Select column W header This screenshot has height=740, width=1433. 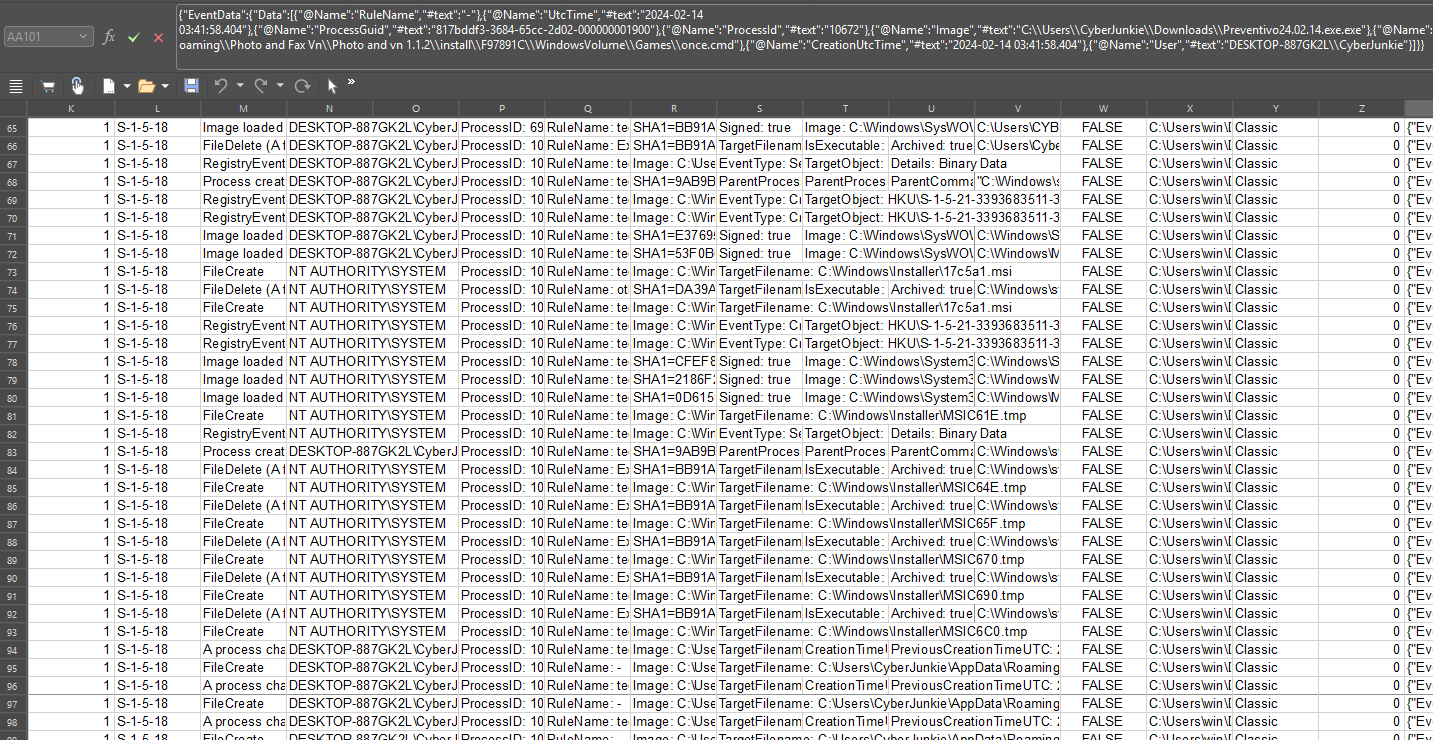tap(1103, 108)
